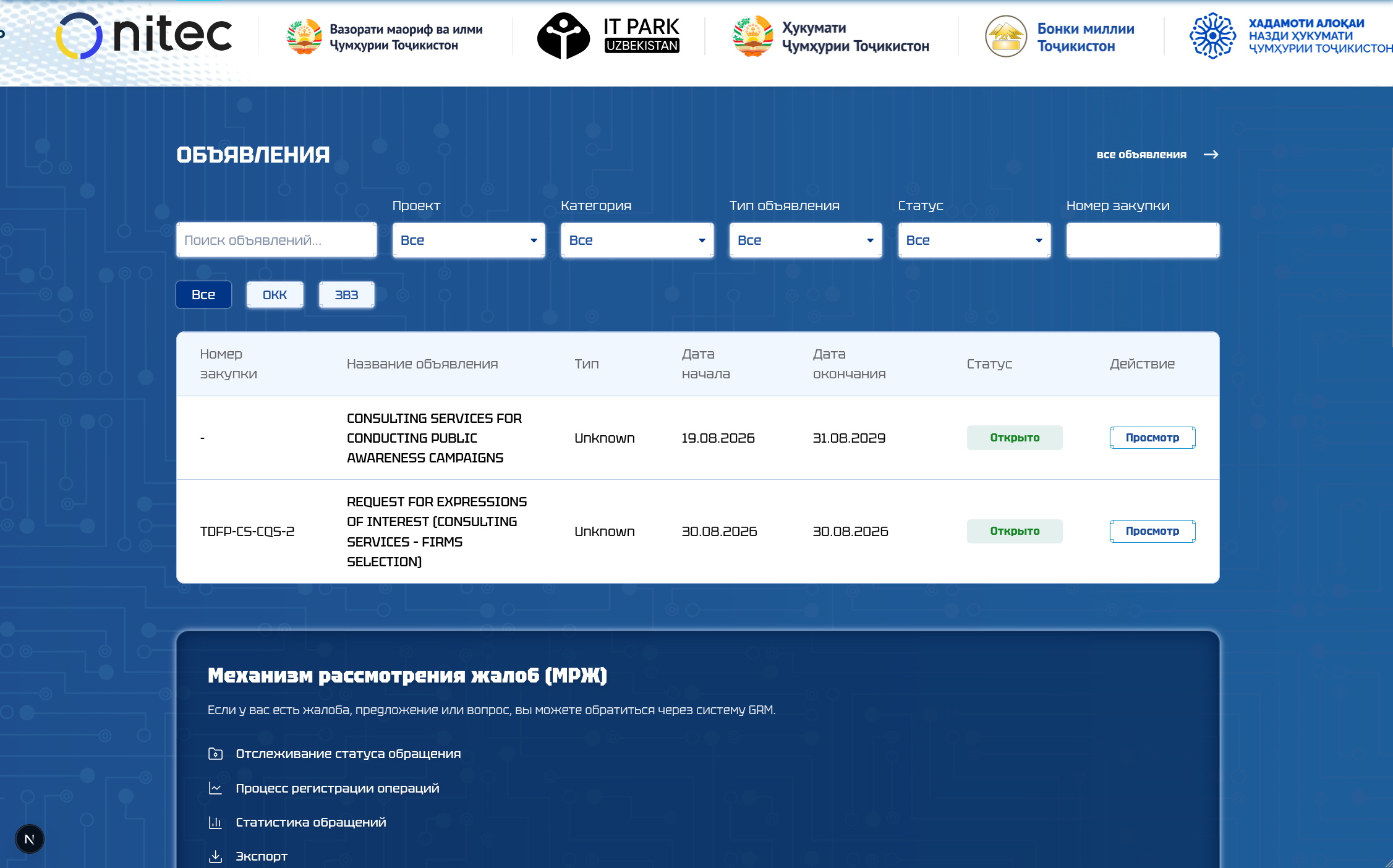The width and height of the screenshot is (1393, 868).
Task: Click the Бонки миллии Точикистон emblem
Action: coord(1005,36)
